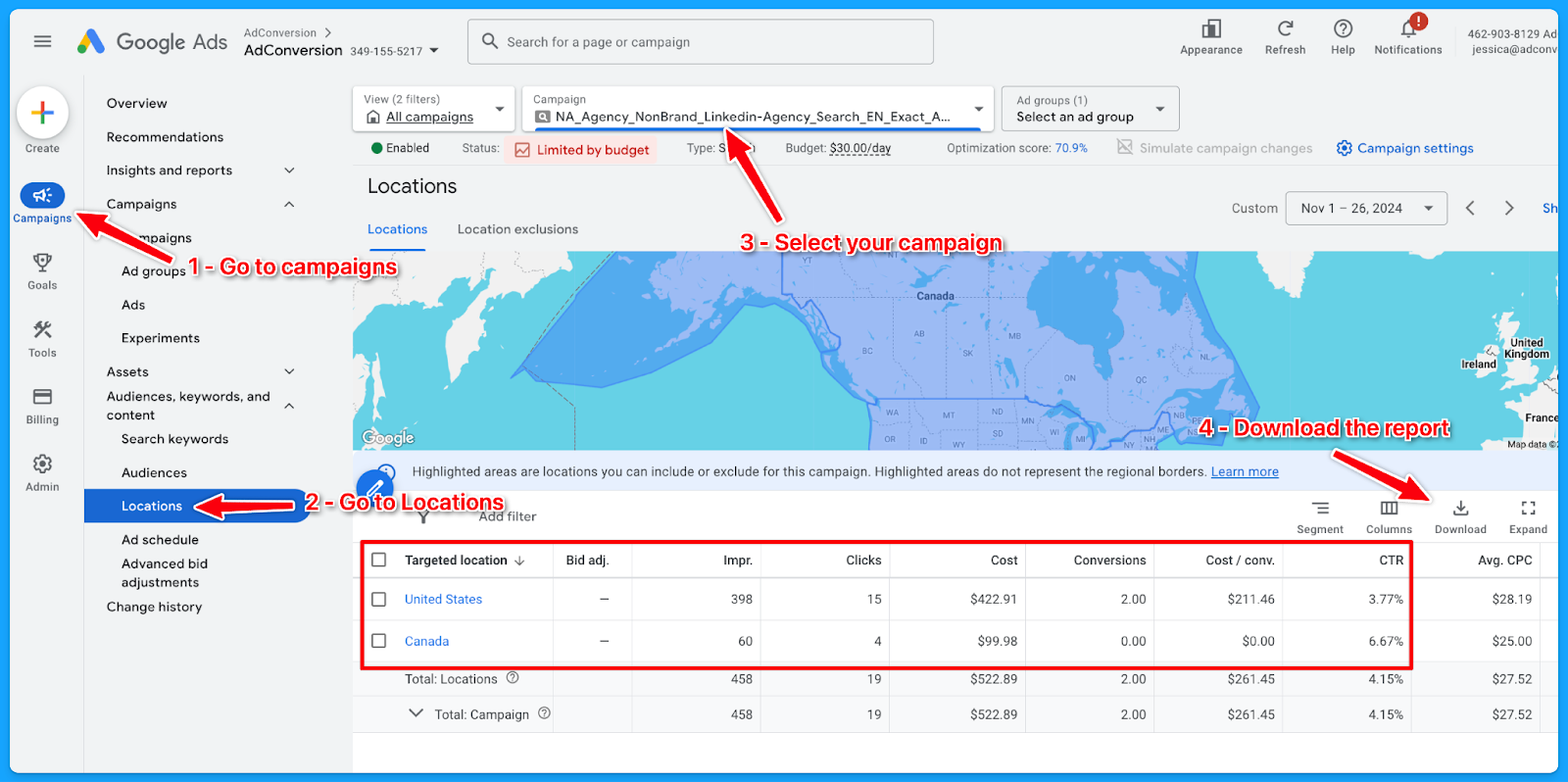Screen dimensions: 1568x782
Task: Check the Canada row checkbox
Action: (379, 641)
